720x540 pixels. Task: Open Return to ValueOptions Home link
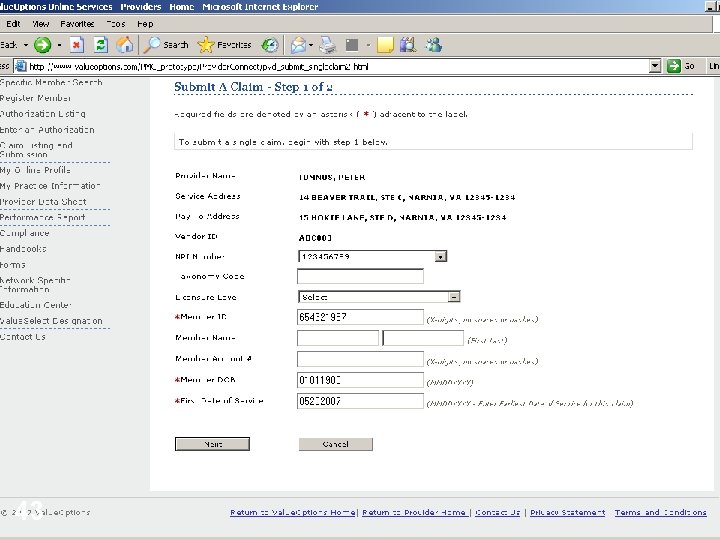(292, 512)
